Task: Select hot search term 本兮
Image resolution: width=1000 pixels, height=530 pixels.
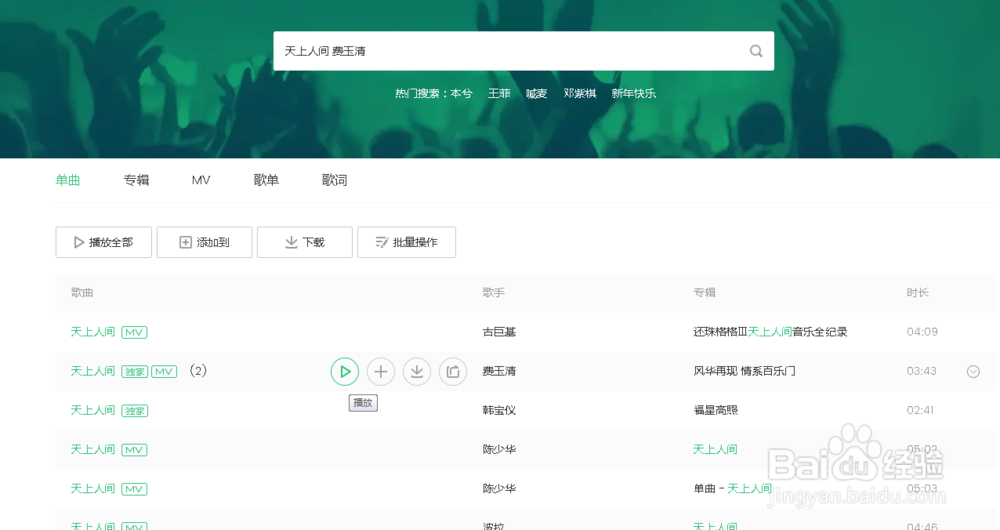Action: (461, 93)
